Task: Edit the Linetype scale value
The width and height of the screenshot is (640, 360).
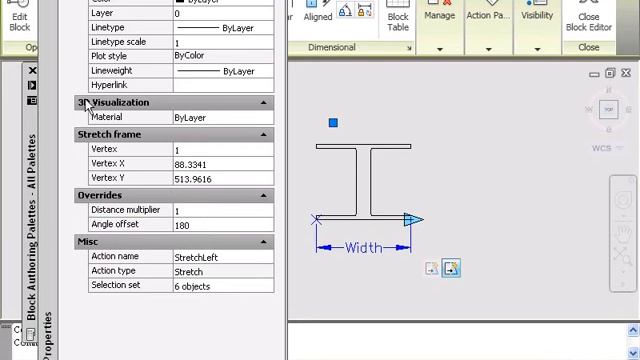Action: (x=223, y=42)
